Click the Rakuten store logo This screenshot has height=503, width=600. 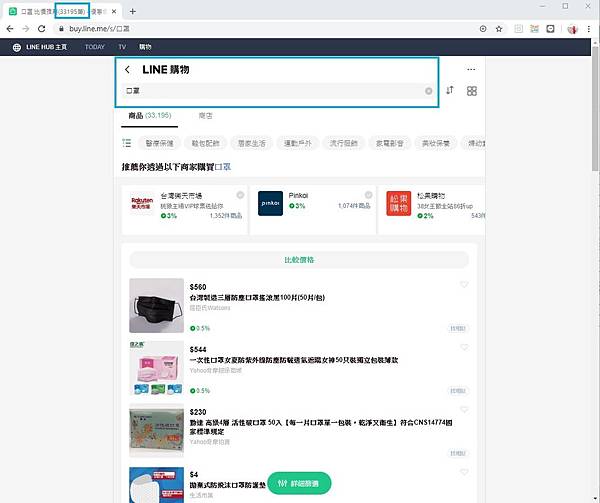pos(142,203)
